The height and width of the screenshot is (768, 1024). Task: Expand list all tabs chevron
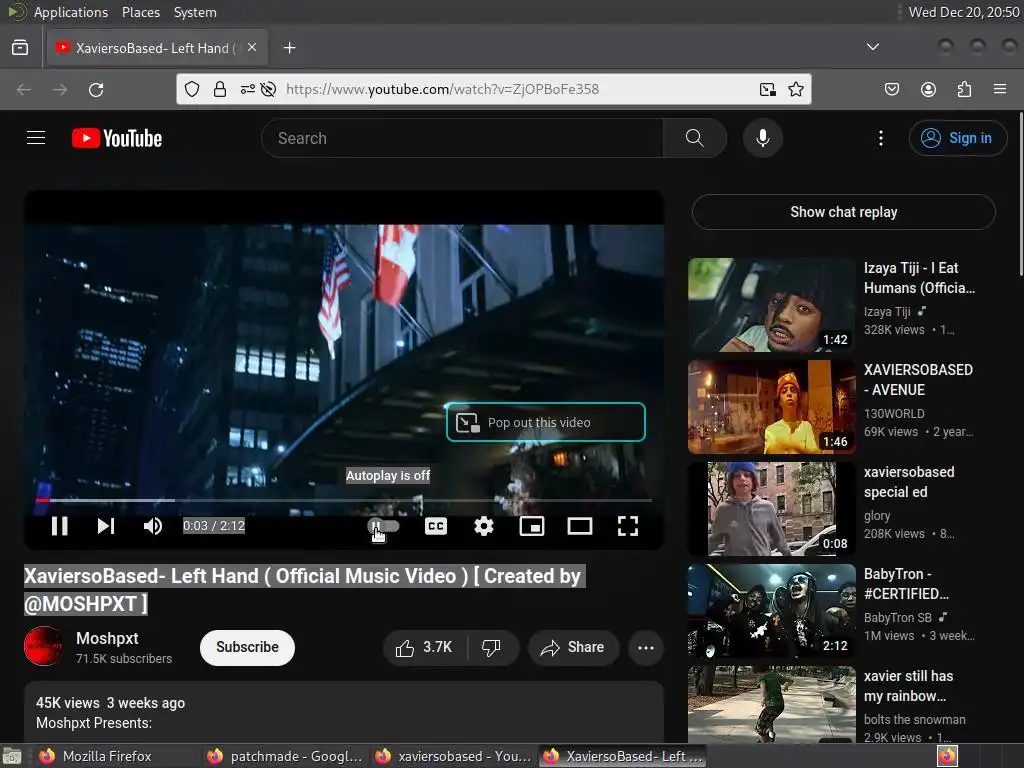pyautogui.click(x=872, y=47)
